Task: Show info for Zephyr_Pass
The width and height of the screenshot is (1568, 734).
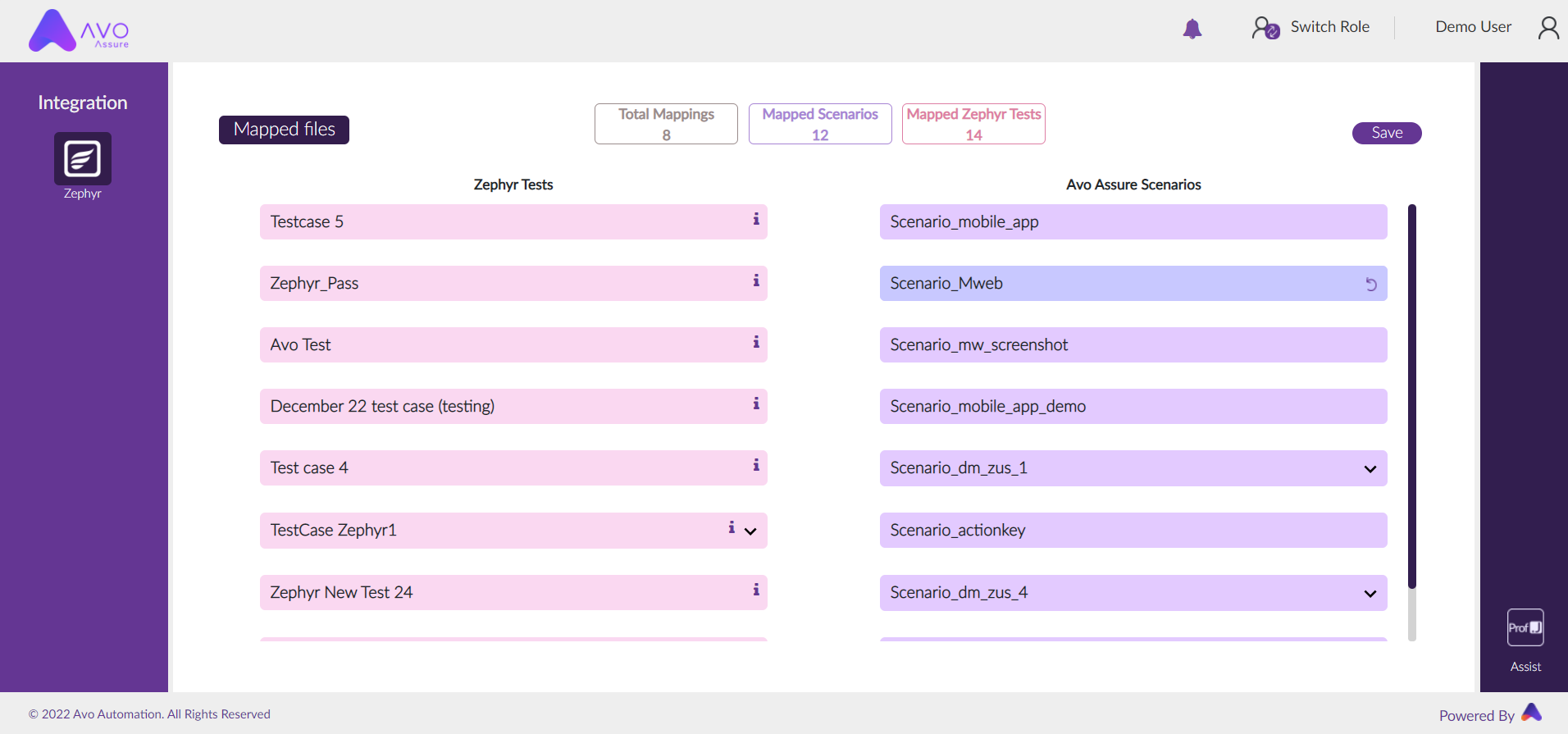Action: tap(756, 280)
